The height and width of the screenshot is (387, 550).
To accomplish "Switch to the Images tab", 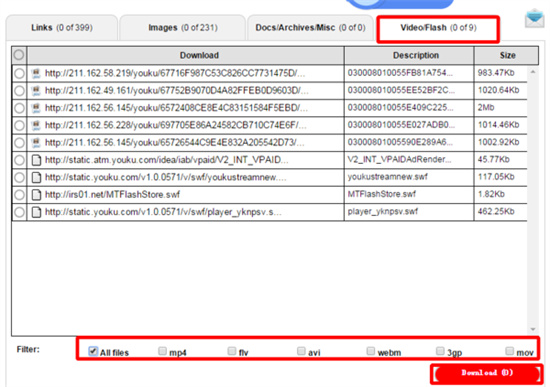I will [183, 28].
